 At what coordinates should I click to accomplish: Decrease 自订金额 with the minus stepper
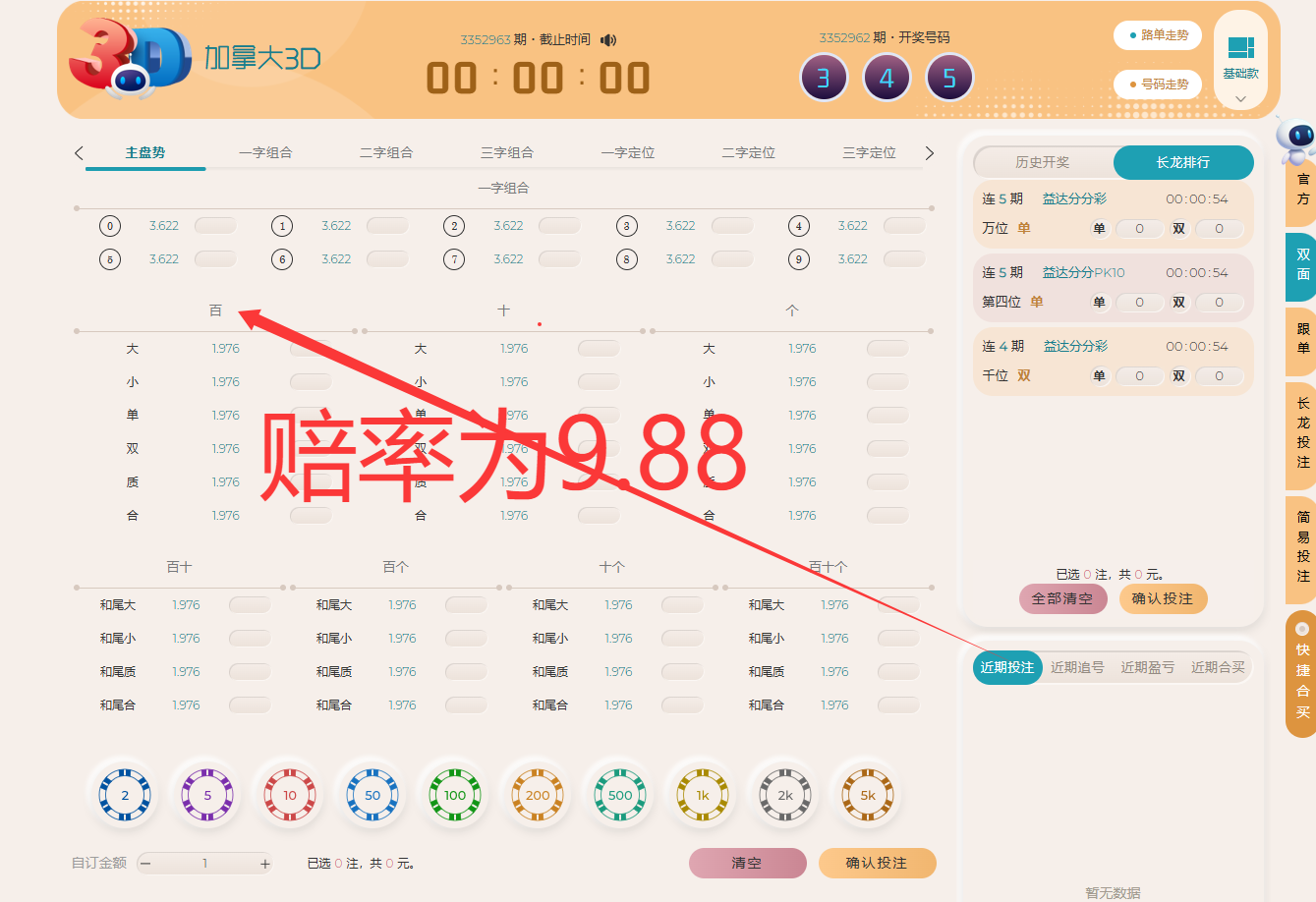coord(145,863)
